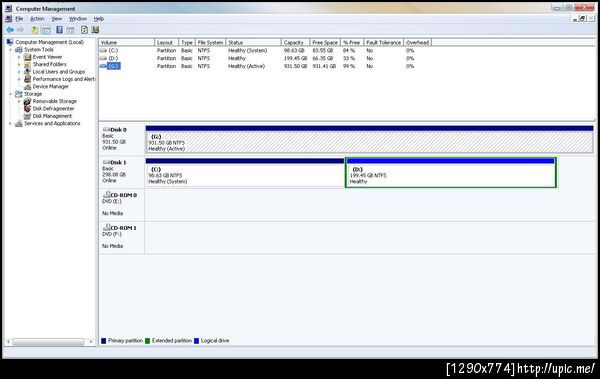The height and width of the screenshot is (379, 600).
Task: Open the Window menu
Action: (78, 19)
